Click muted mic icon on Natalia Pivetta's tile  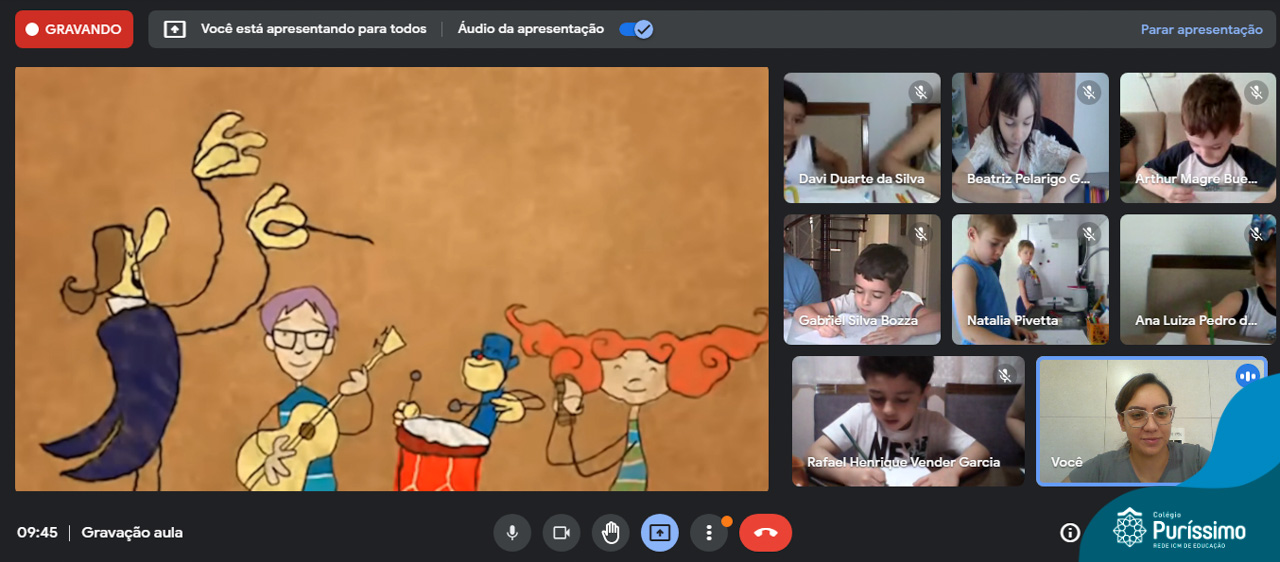[x=1089, y=235]
